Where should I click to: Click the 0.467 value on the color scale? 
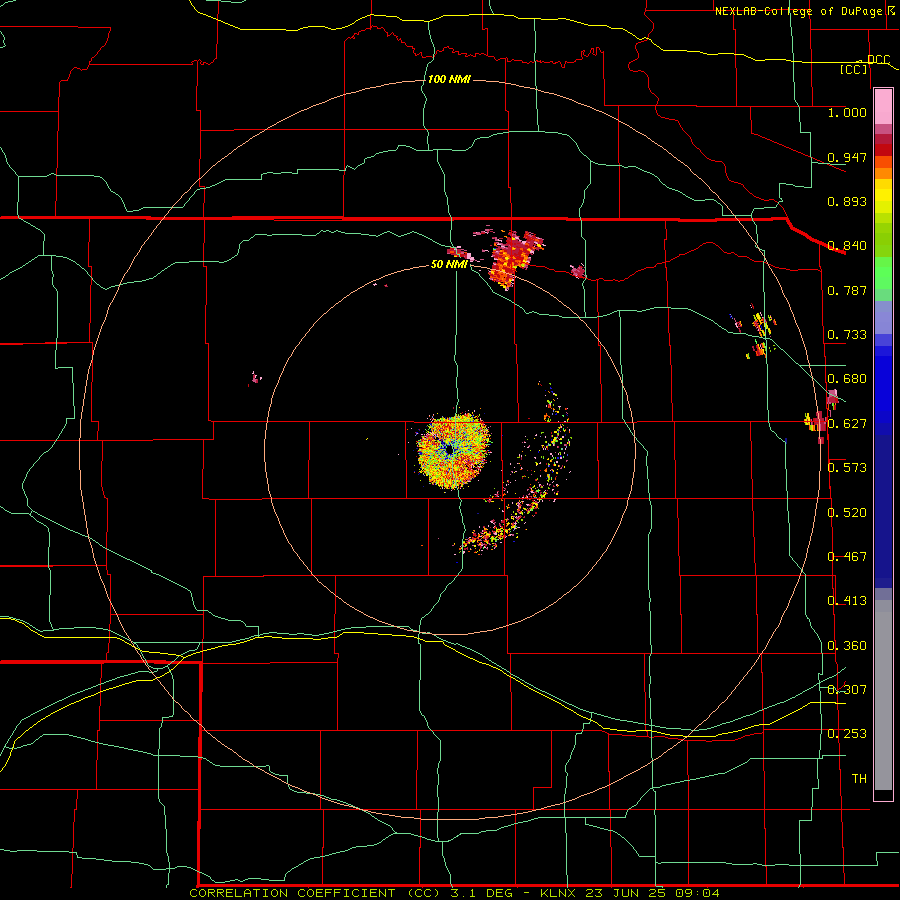[x=847, y=557]
